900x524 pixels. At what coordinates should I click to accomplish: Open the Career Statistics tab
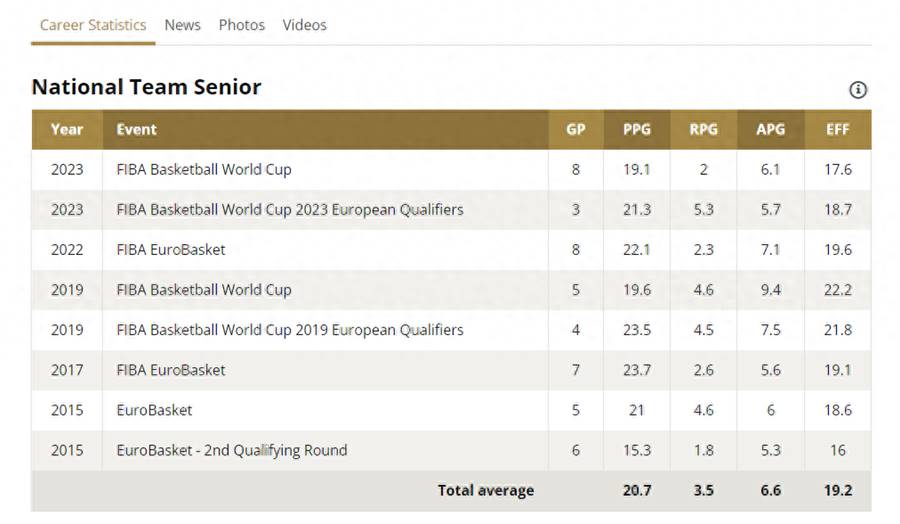(93, 25)
